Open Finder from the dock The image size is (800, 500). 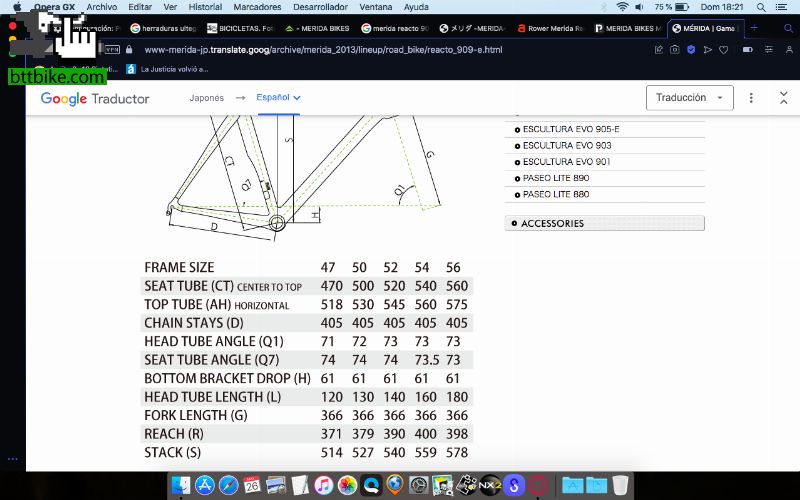pos(181,485)
